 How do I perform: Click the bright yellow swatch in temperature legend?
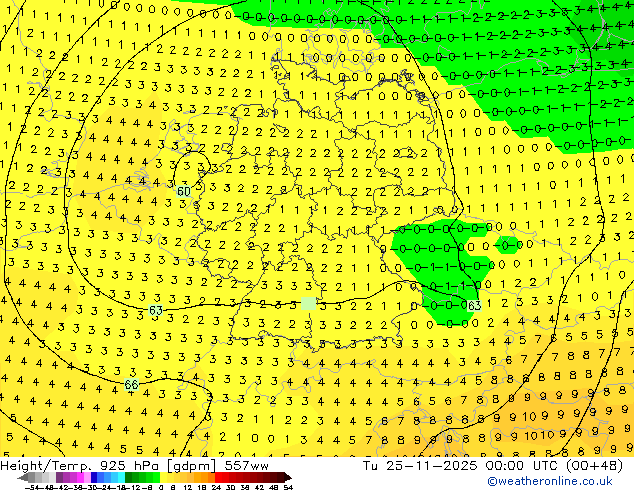(x=163, y=478)
